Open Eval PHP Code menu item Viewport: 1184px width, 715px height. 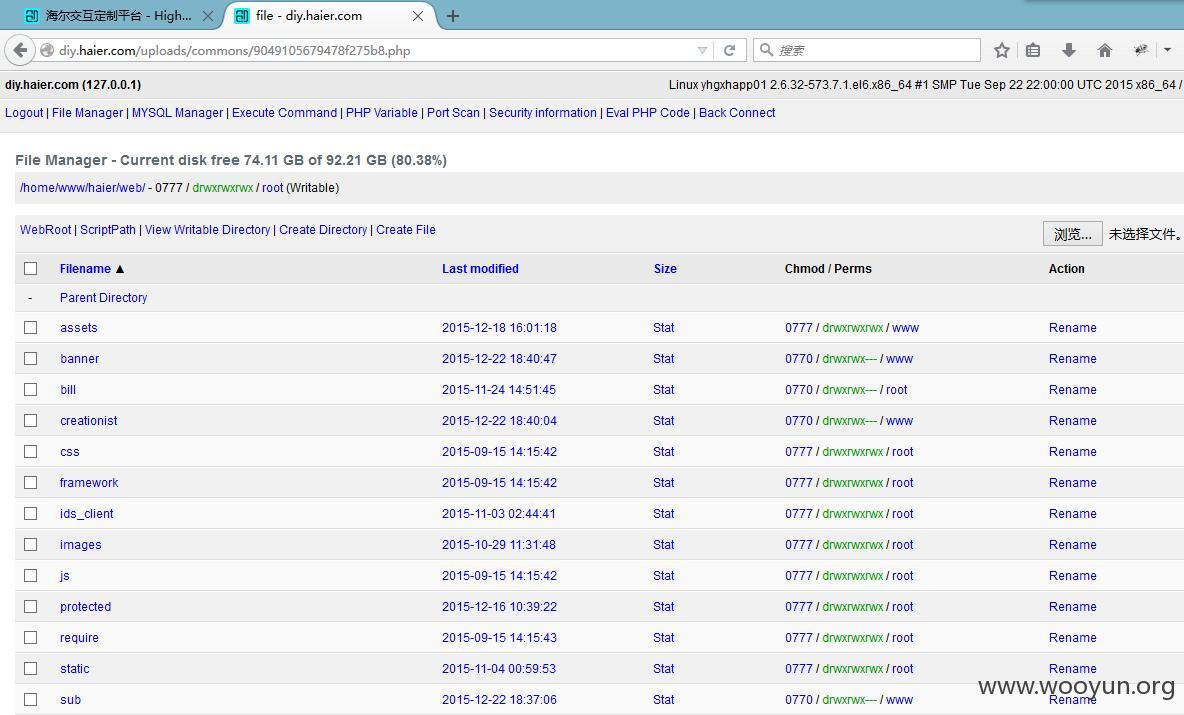[648, 112]
